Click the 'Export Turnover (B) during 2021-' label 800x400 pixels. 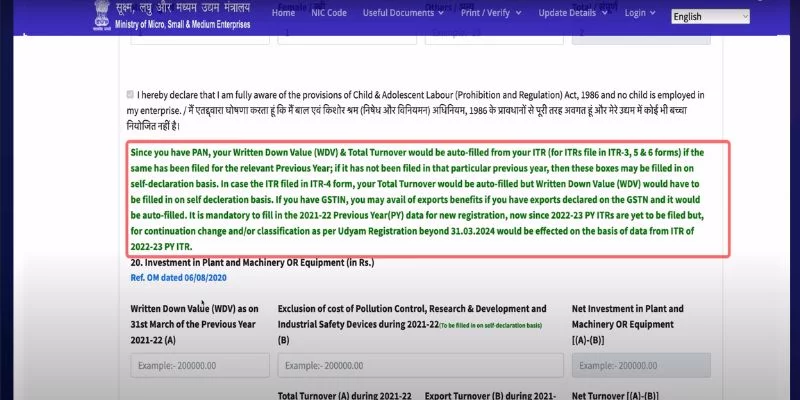[x=490, y=395]
